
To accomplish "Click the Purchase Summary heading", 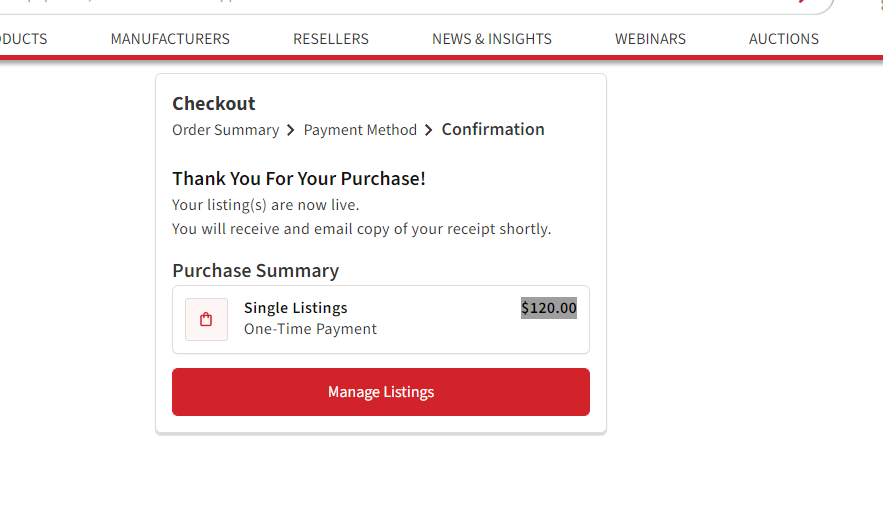I will coord(256,271).
